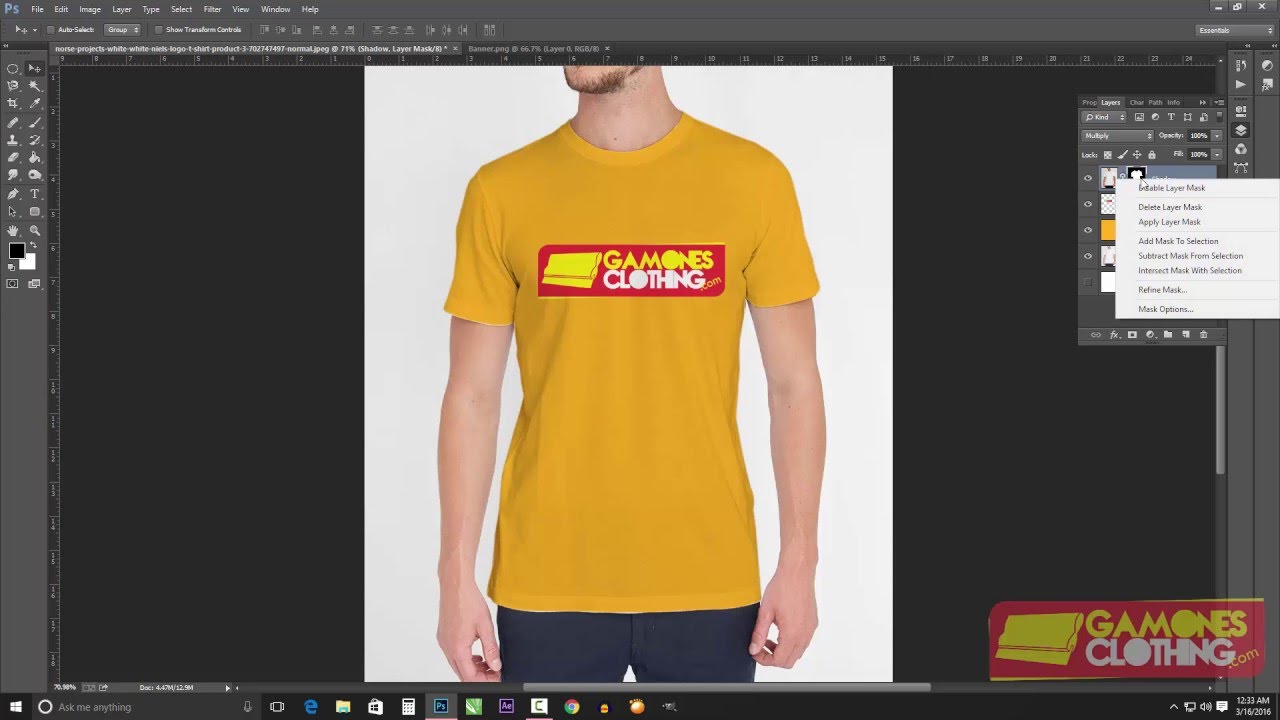
Task: Click Delete layer trash icon
Action: [1203, 335]
